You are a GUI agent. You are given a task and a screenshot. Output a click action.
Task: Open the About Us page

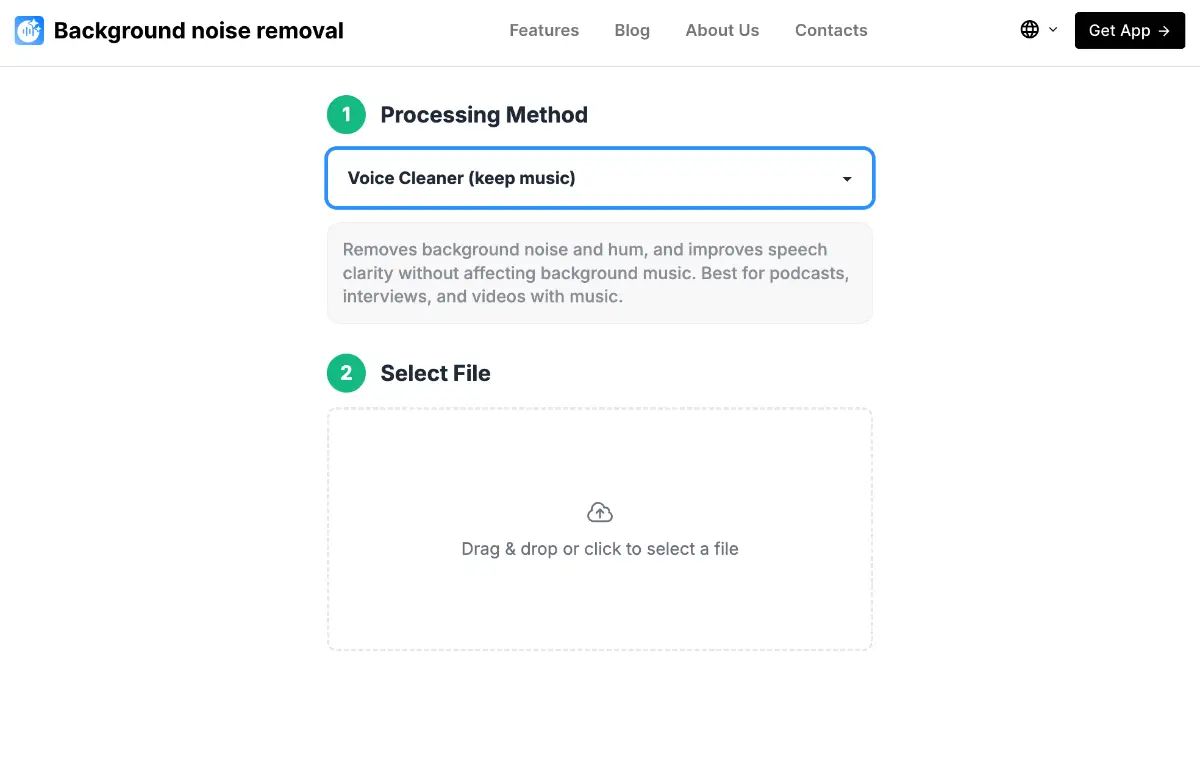pos(722,30)
